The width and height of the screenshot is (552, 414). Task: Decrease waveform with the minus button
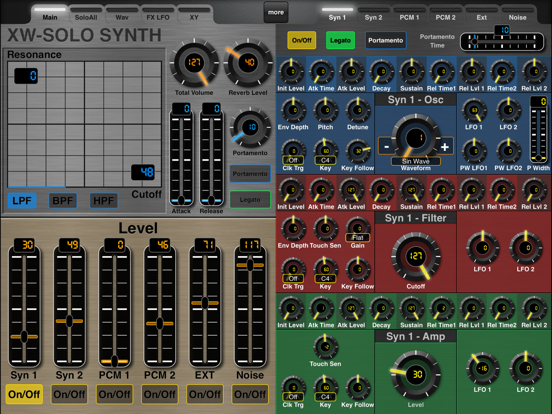pos(386,146)
